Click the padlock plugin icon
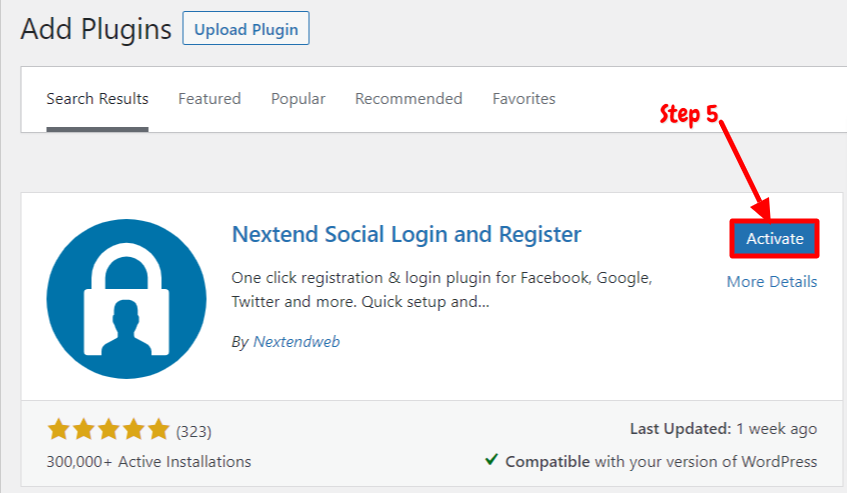The image size is (847, 493). point(126,299)
